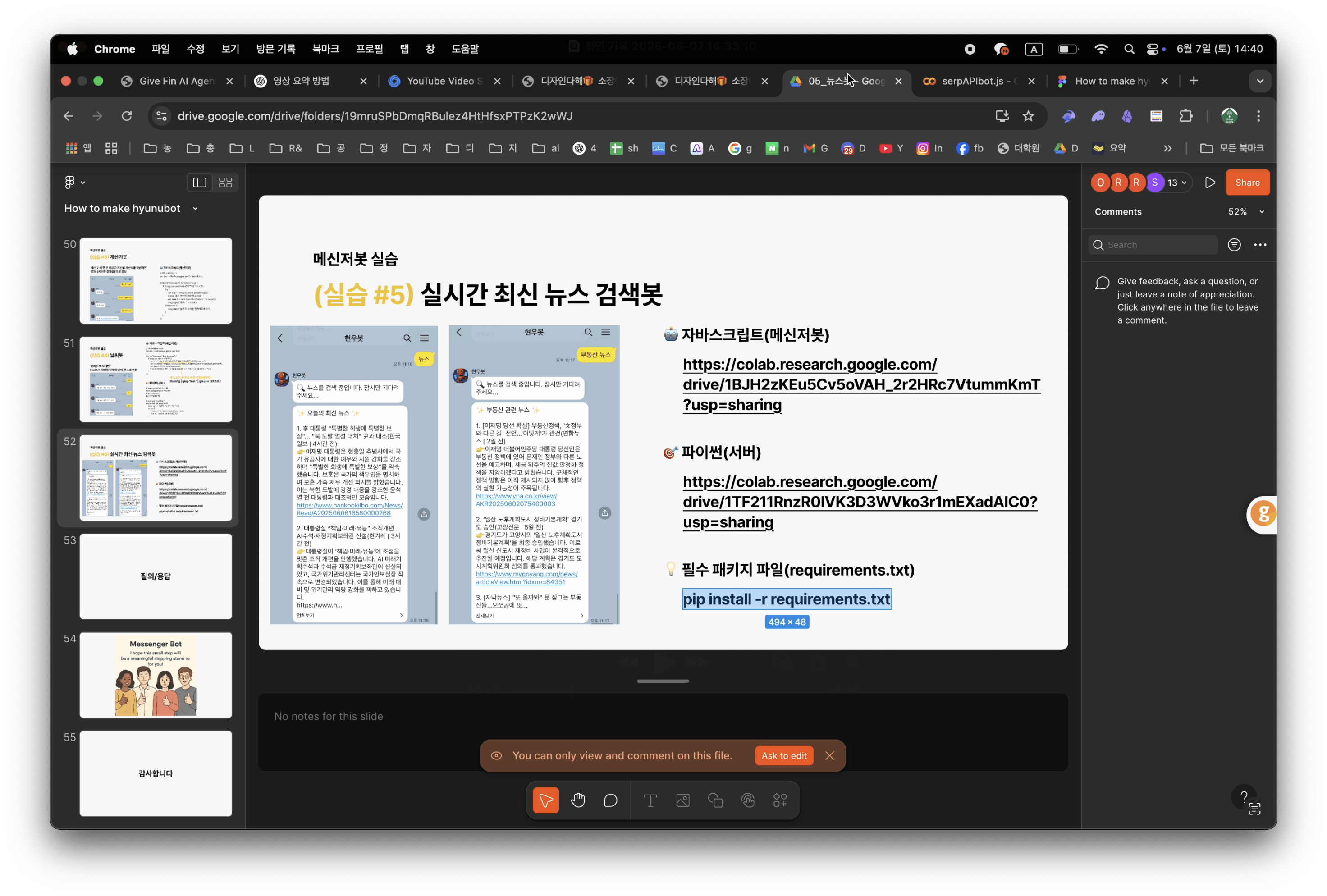Click the Share button

pyautogui.click(x=1247, y=182)
